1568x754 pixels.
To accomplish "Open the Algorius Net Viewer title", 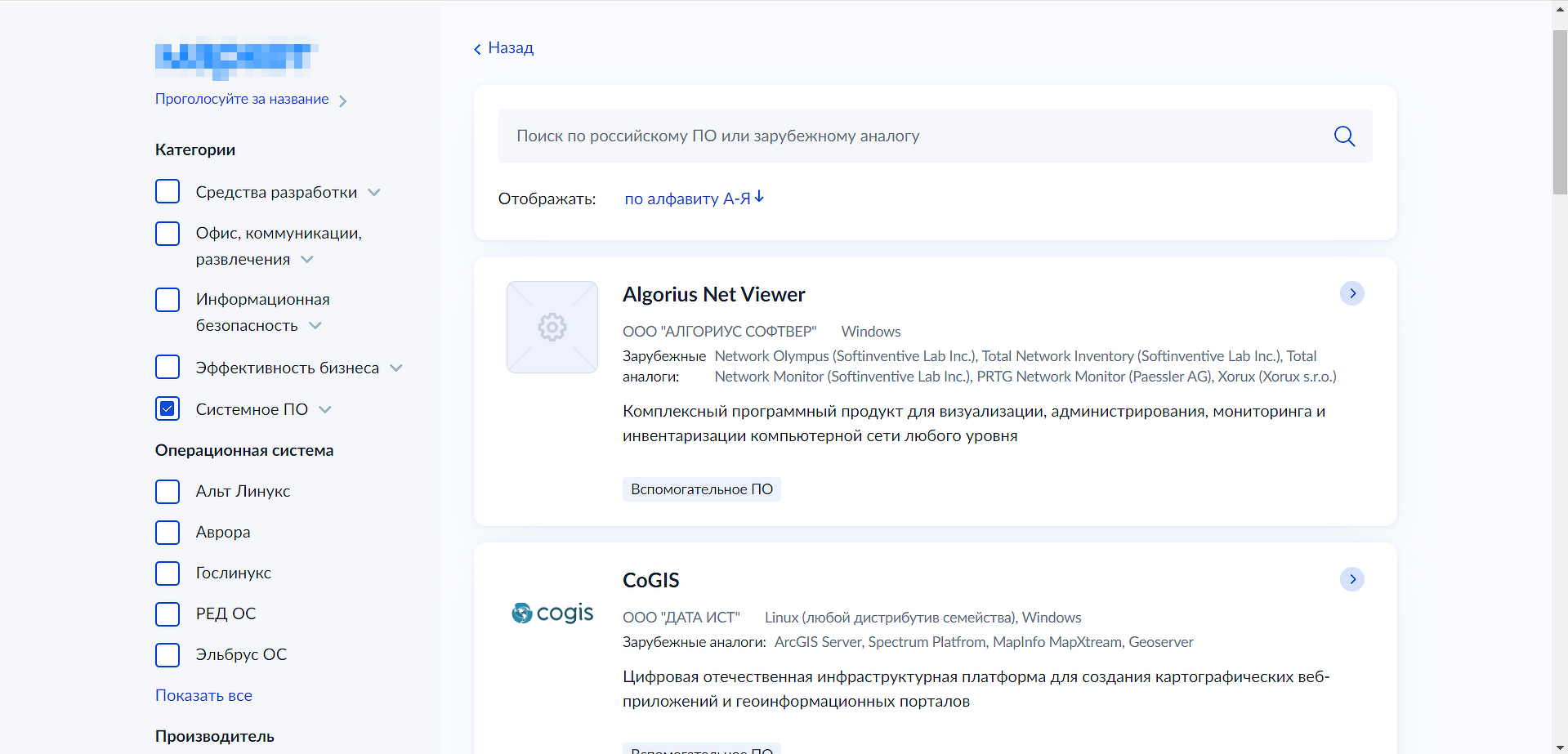I will click(713, 295).
